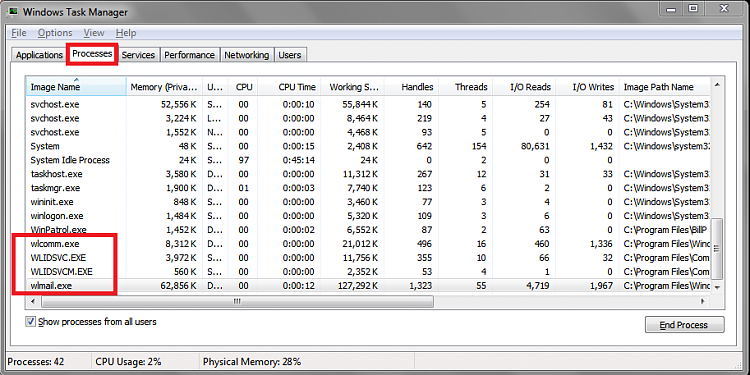Sort by CPU column header
750x375 pixels.
(243, 87)
